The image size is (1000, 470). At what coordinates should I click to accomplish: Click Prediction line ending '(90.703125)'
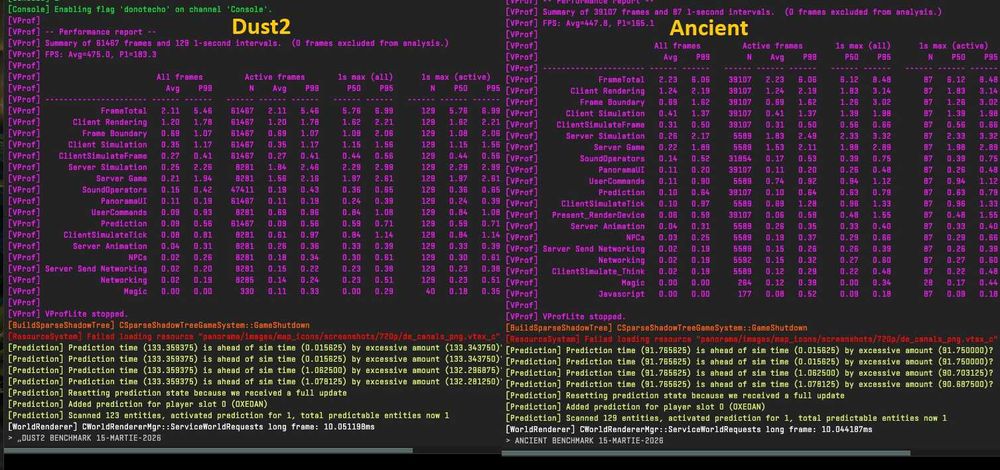pyautogui.click(x=751, y=372)
